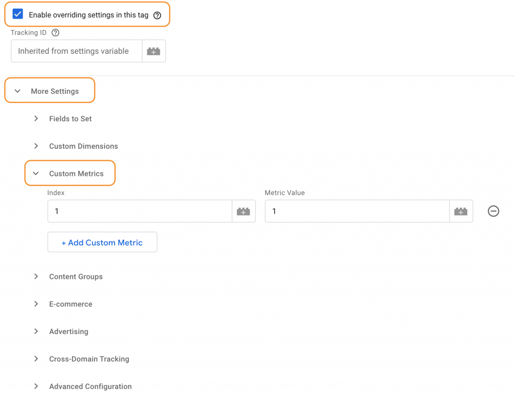The height and width of the screenshot is (401, 515).
Task: Expand Advertising settings section
Action: [61, 331]
